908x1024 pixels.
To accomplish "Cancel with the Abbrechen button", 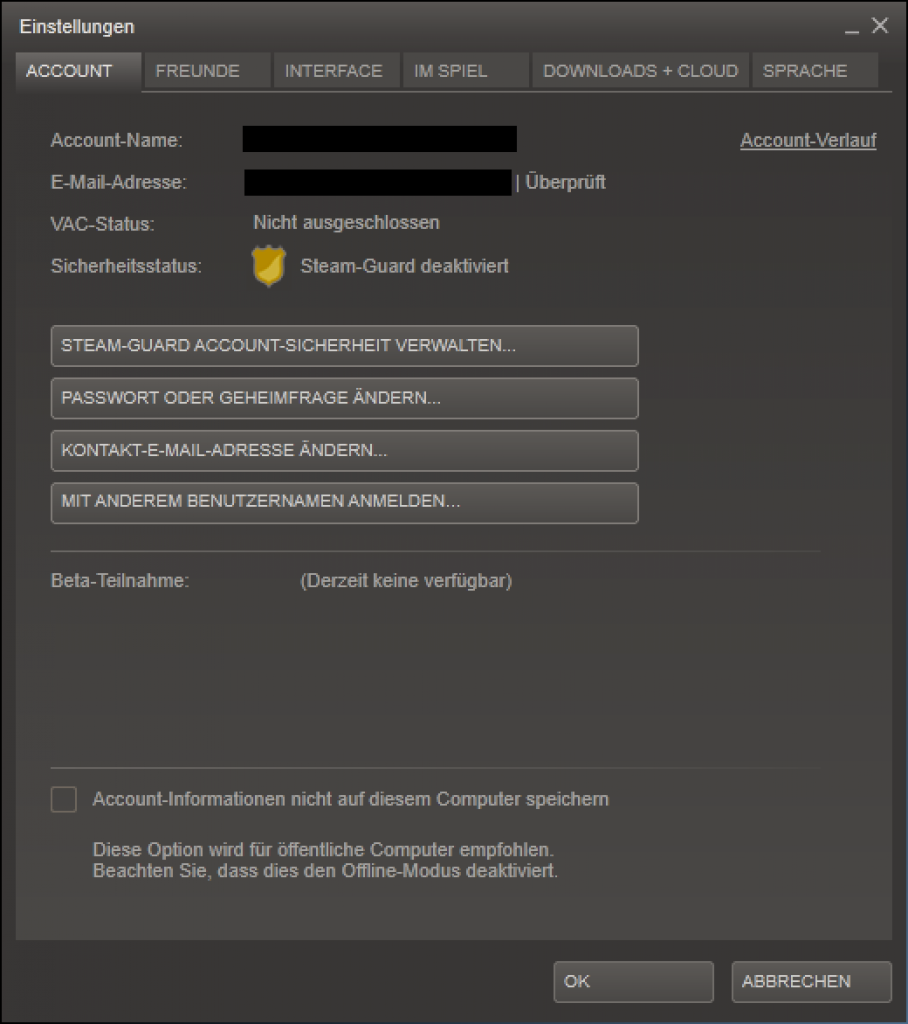I will (x=811, y=982).
